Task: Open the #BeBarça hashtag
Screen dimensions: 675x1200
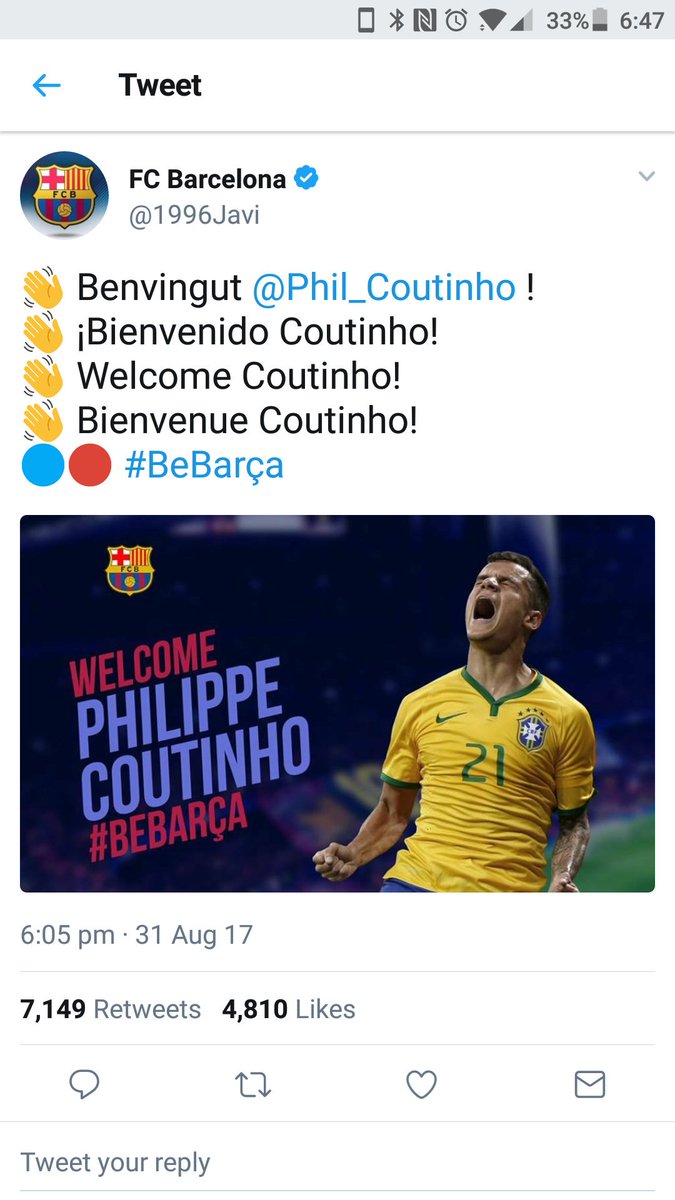Action: pos(204,465)
